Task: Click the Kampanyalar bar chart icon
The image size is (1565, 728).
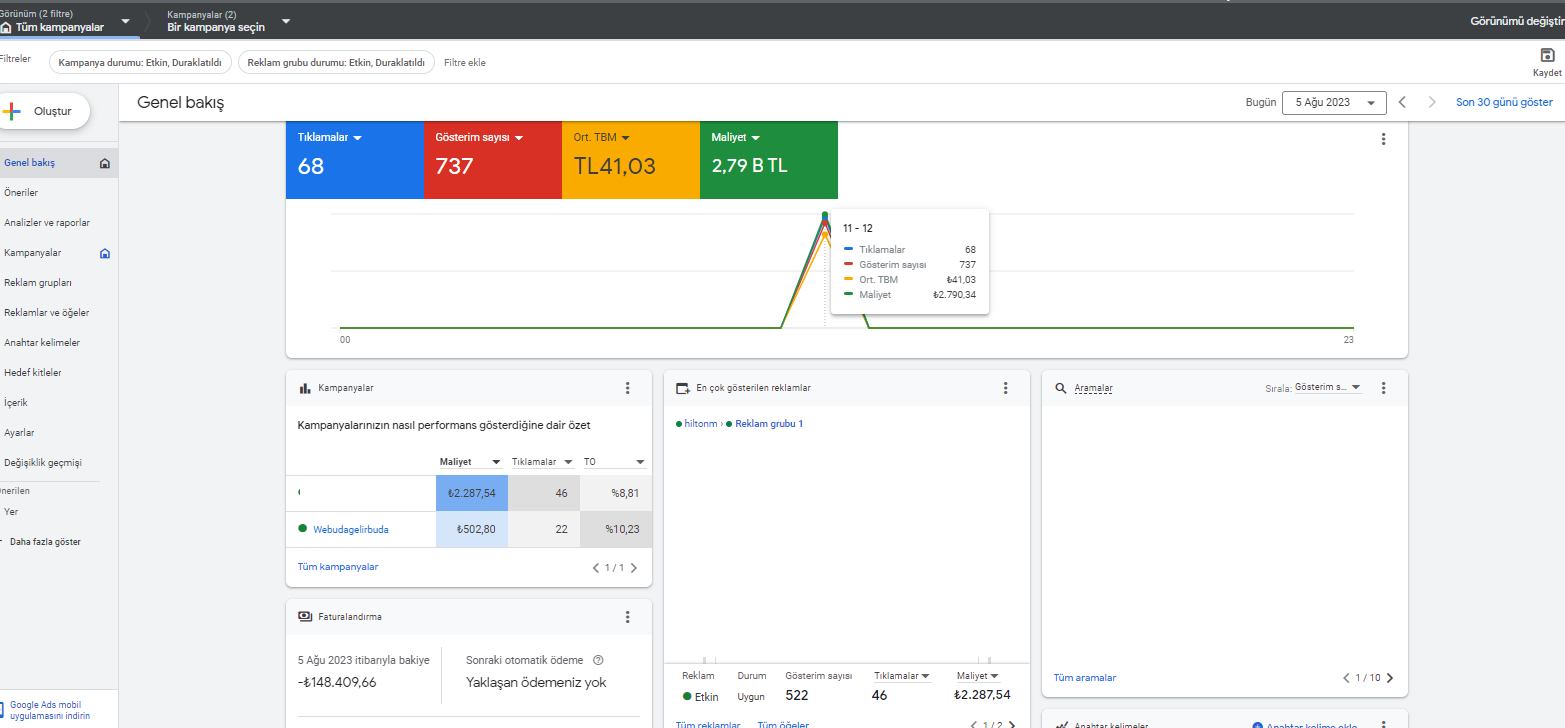Action: coord(305,388)
